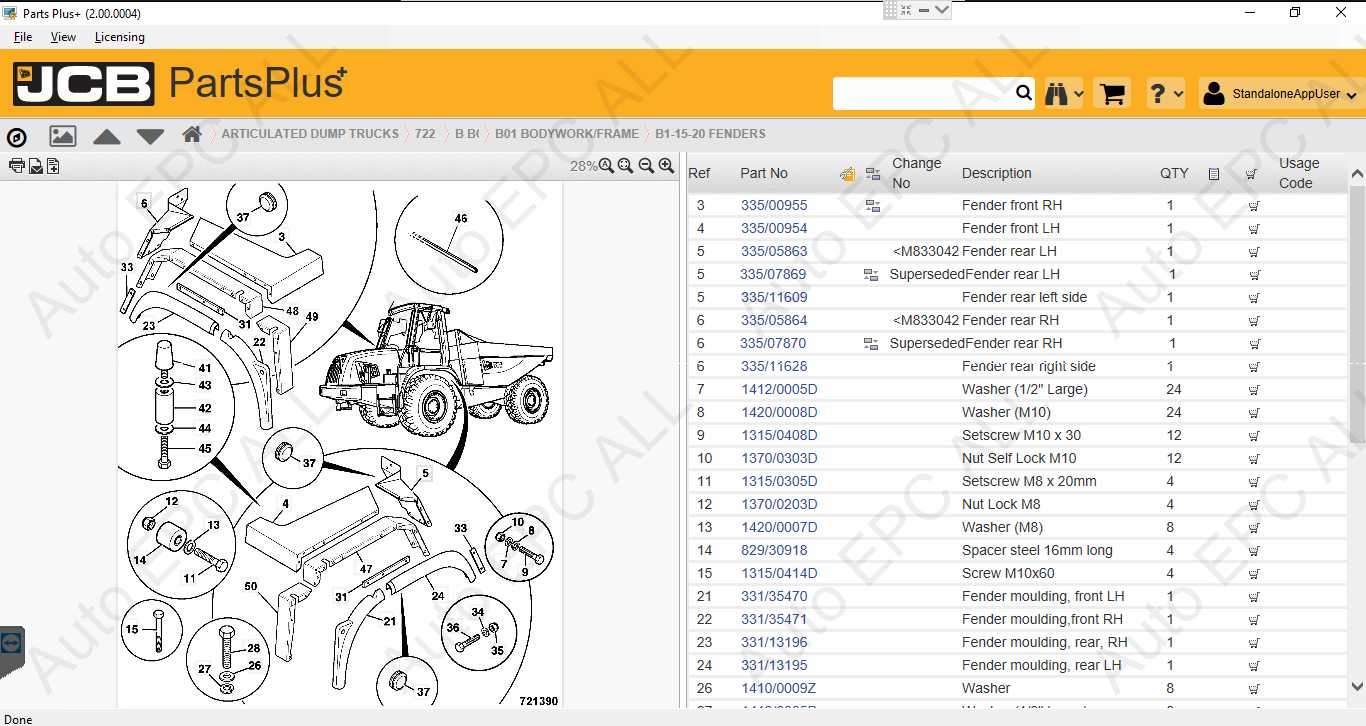Open the Licensing menu
This screenshot has width=1366, height=726.
point(120,37)
